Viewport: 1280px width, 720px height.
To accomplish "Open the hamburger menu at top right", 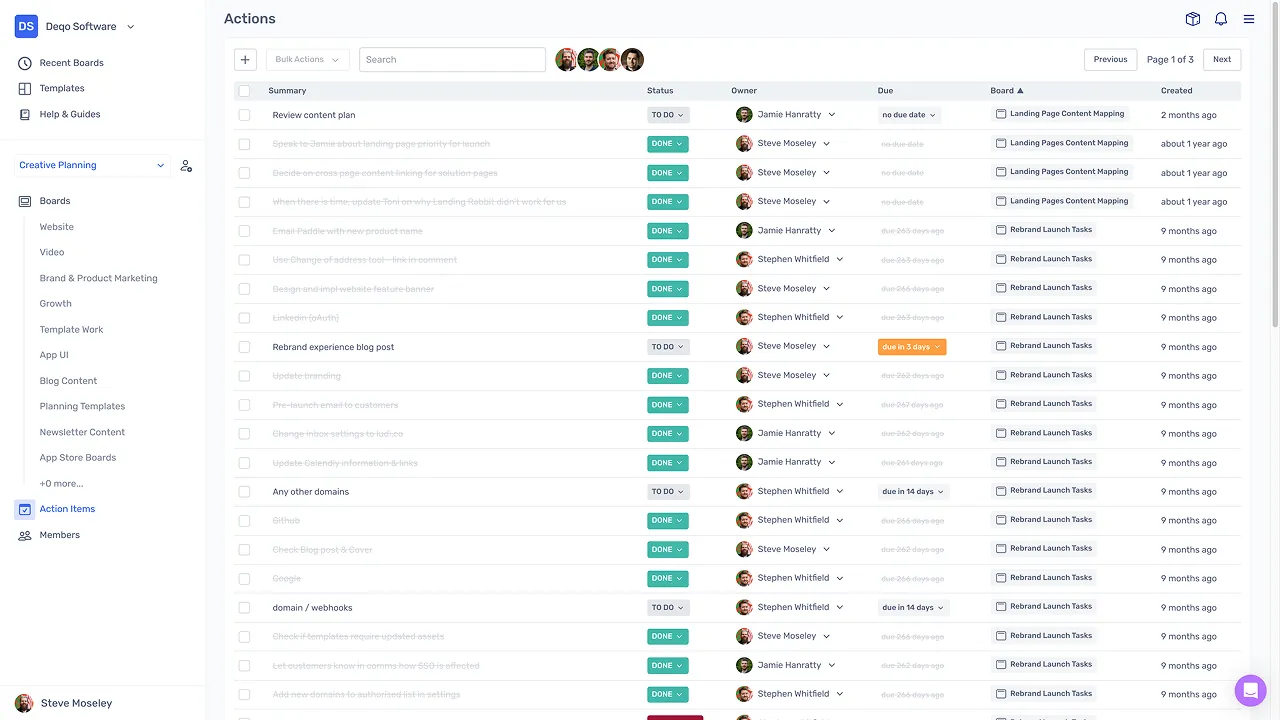I will (1249, 18).
